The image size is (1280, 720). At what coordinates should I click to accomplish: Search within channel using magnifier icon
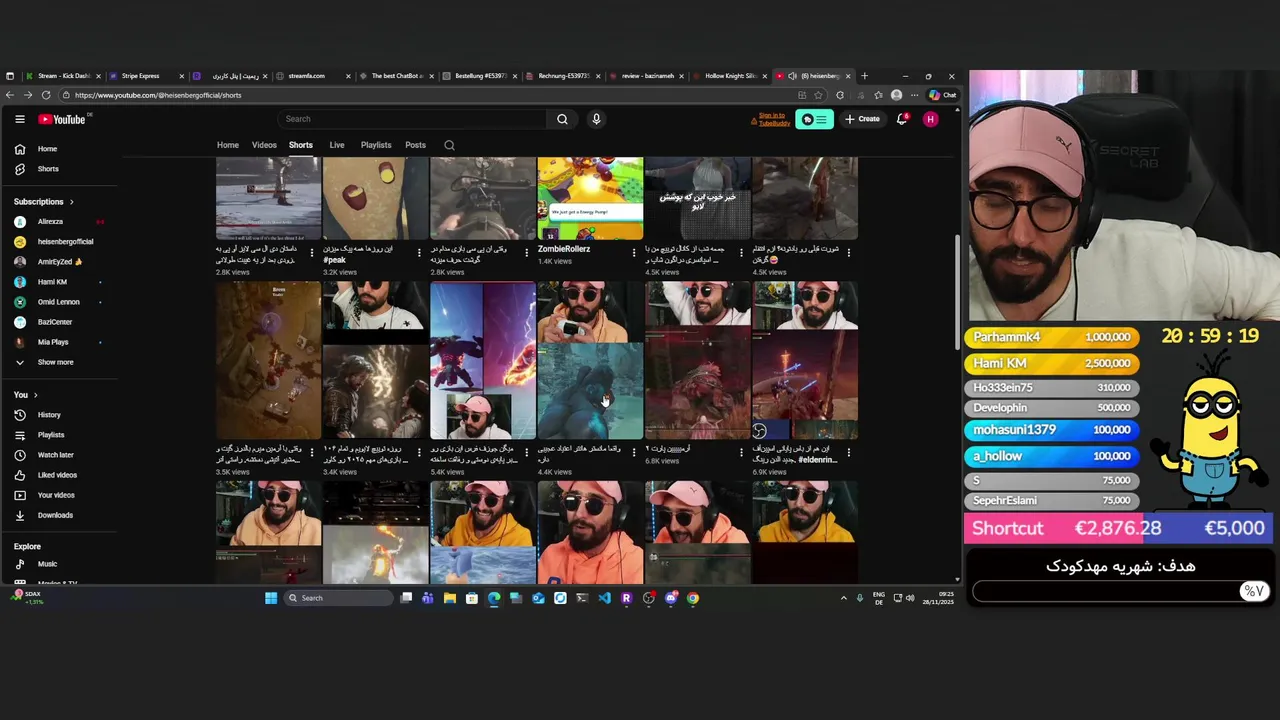point(449,145)
